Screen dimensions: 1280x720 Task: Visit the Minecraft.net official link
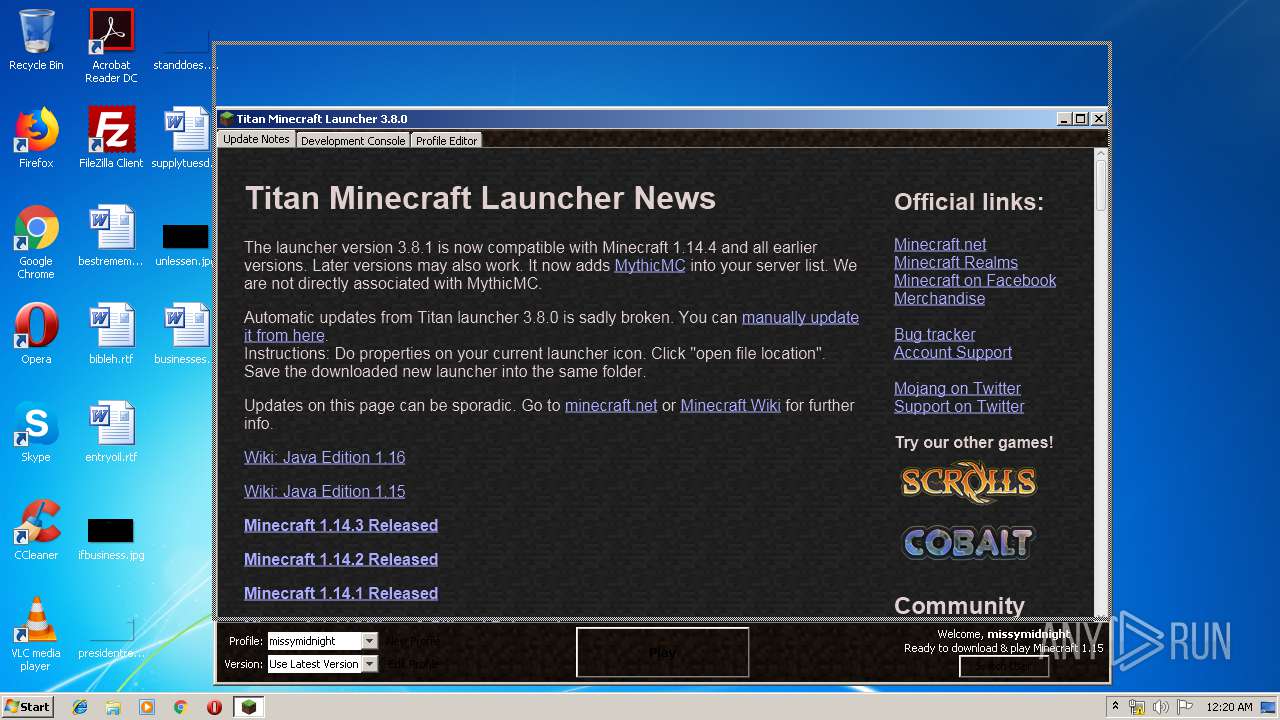pos(940,244)
